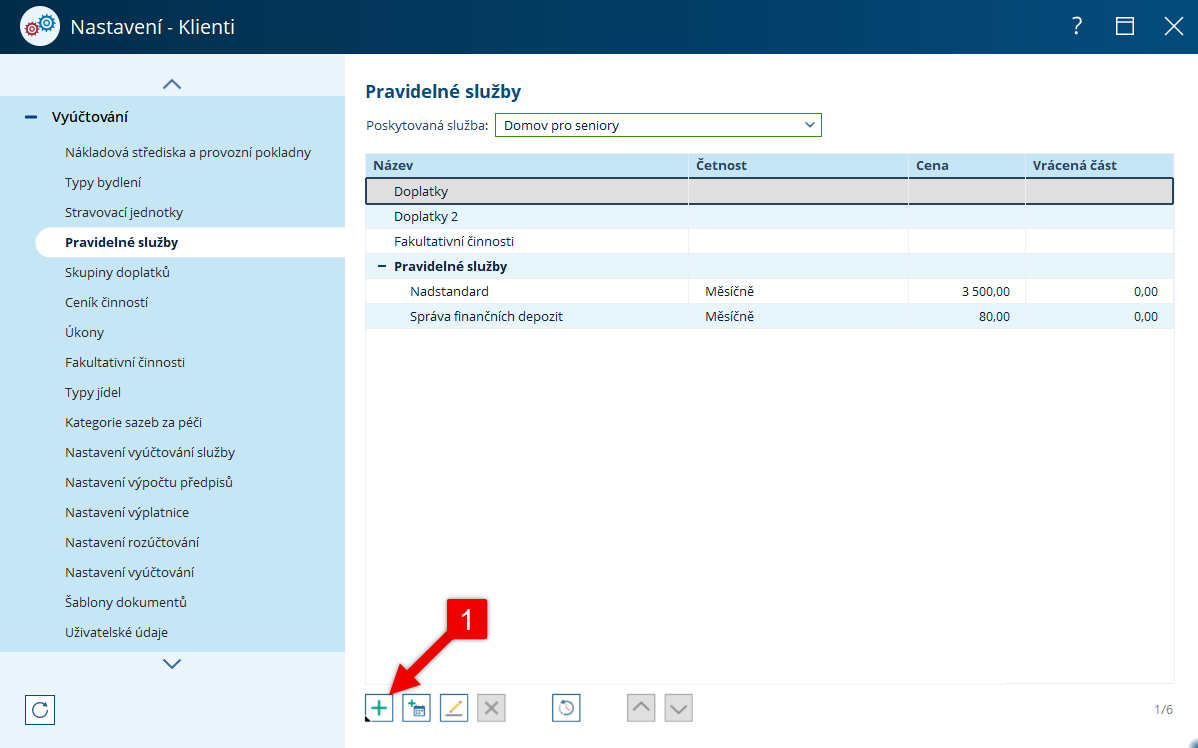Open Fakultativní činnosti in the sidebar
The width and height of the screenshot is (1198, 748).
[x=125, y=362]
